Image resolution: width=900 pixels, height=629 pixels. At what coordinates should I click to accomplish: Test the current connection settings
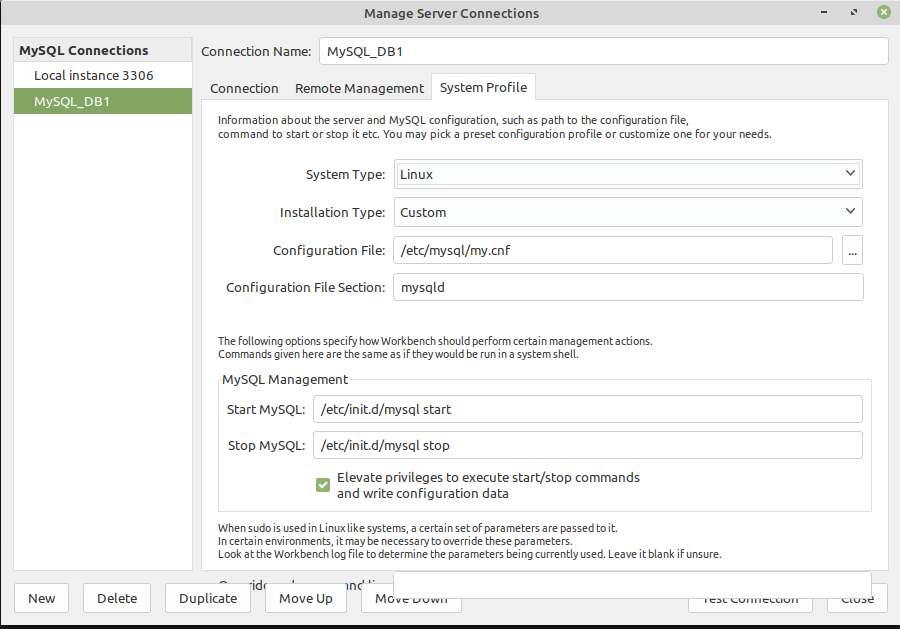[750, 597]
